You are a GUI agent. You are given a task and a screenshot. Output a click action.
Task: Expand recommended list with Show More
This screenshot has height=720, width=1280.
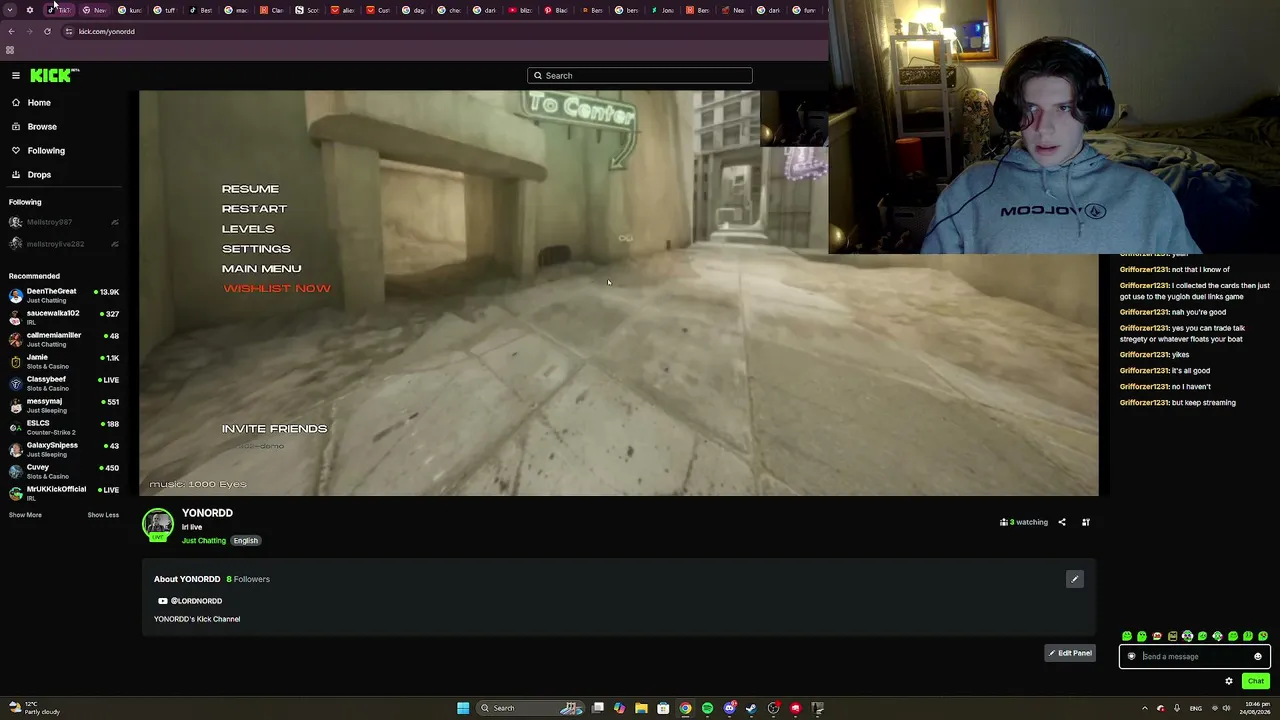coord(25,515)
